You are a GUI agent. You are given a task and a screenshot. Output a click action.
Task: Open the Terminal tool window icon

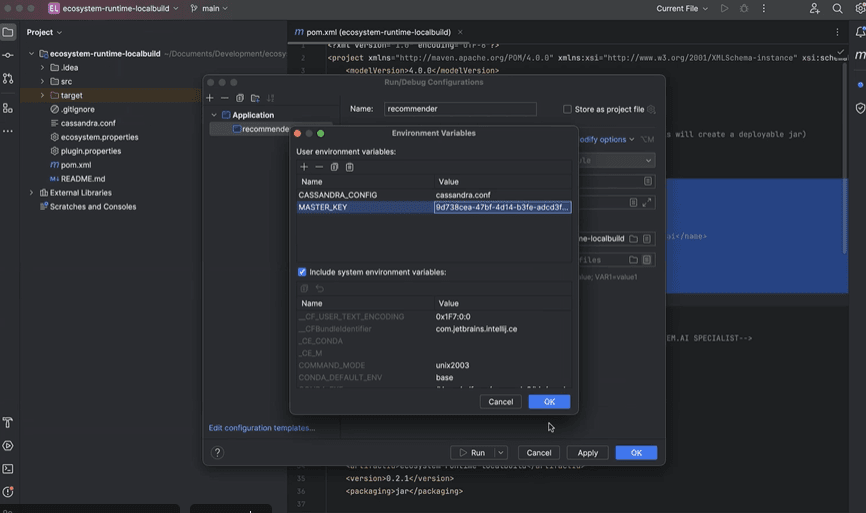click(x=8, y=469)
